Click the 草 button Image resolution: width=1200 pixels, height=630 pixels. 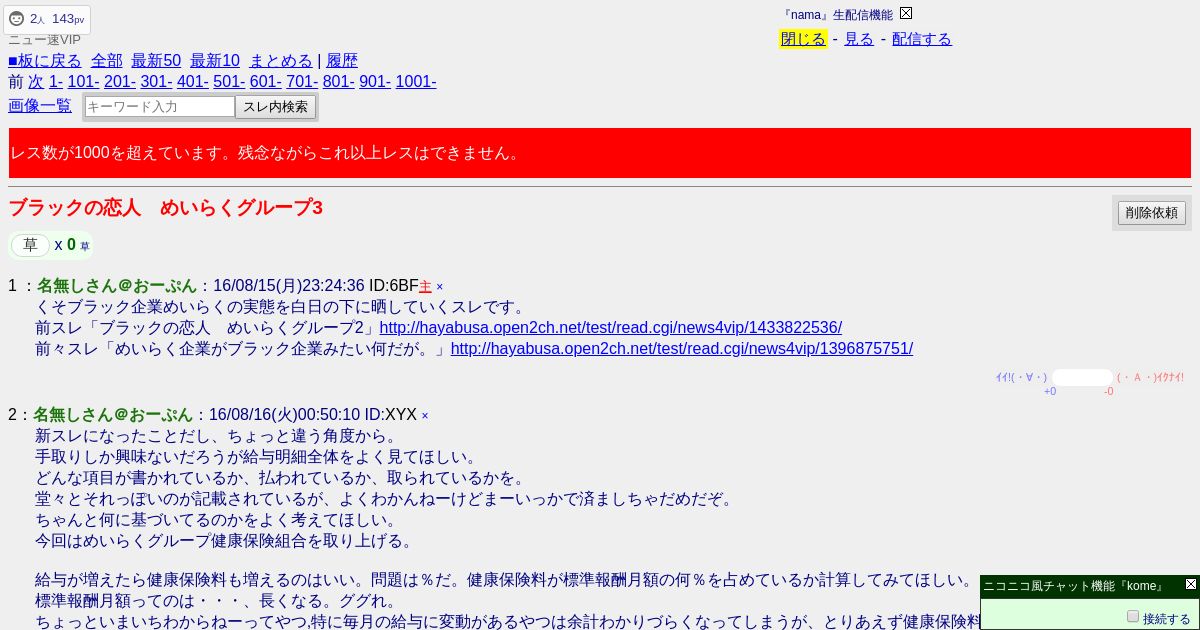(30, 245)
